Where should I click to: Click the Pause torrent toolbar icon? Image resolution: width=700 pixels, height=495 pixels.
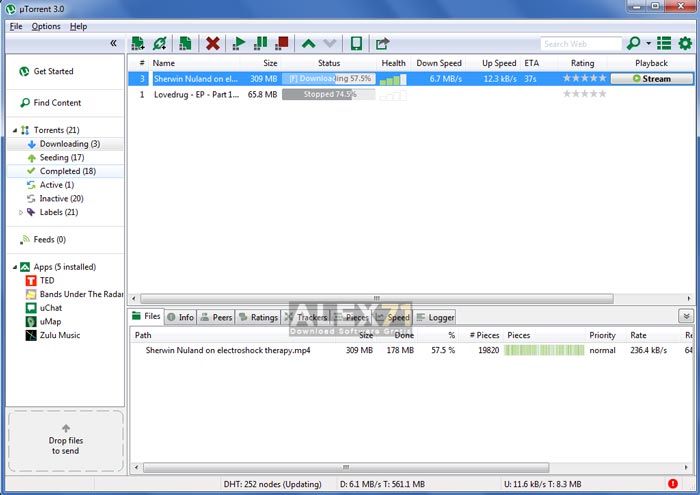point(260,43)
